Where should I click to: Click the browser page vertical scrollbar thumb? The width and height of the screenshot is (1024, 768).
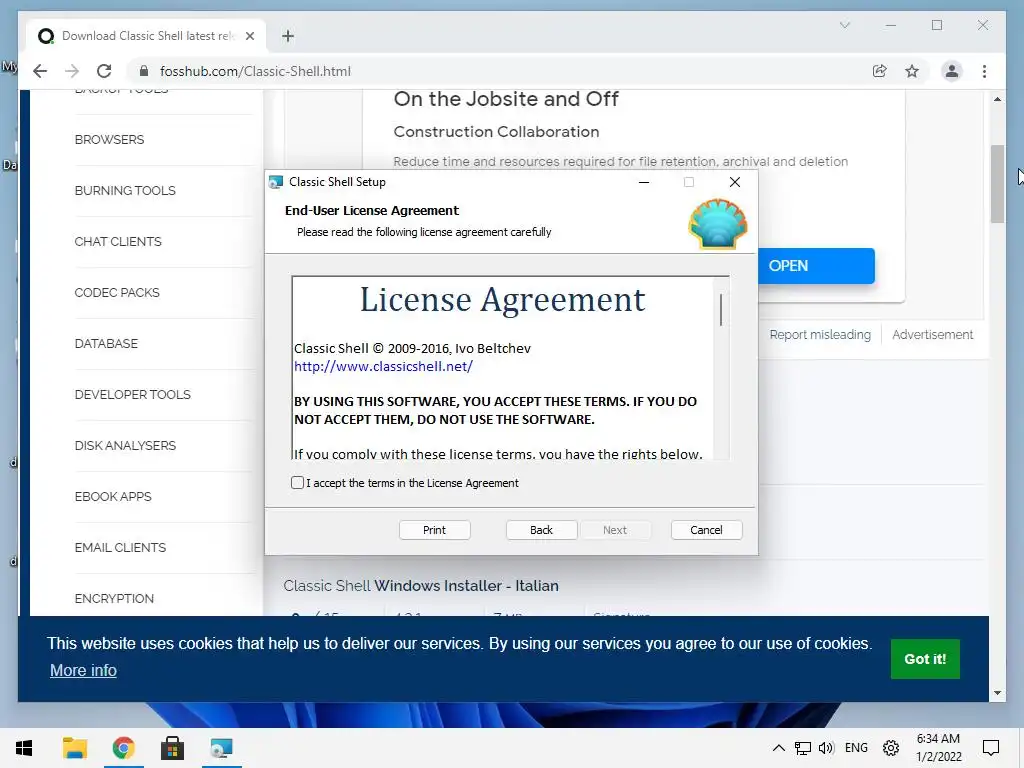click(x=997, y=184)
